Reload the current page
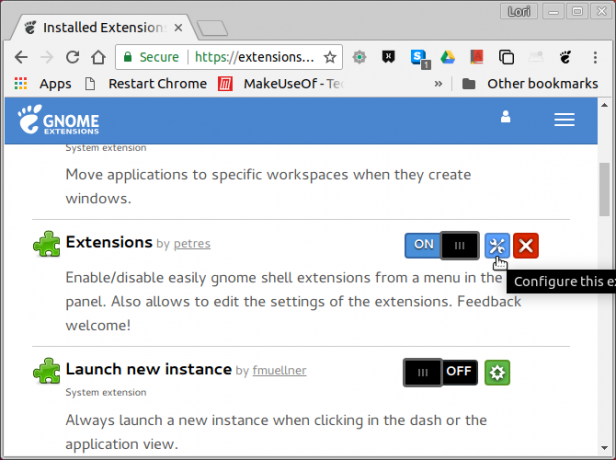The height and width of the screenshot is (460, 616). (x=73, y=57)
